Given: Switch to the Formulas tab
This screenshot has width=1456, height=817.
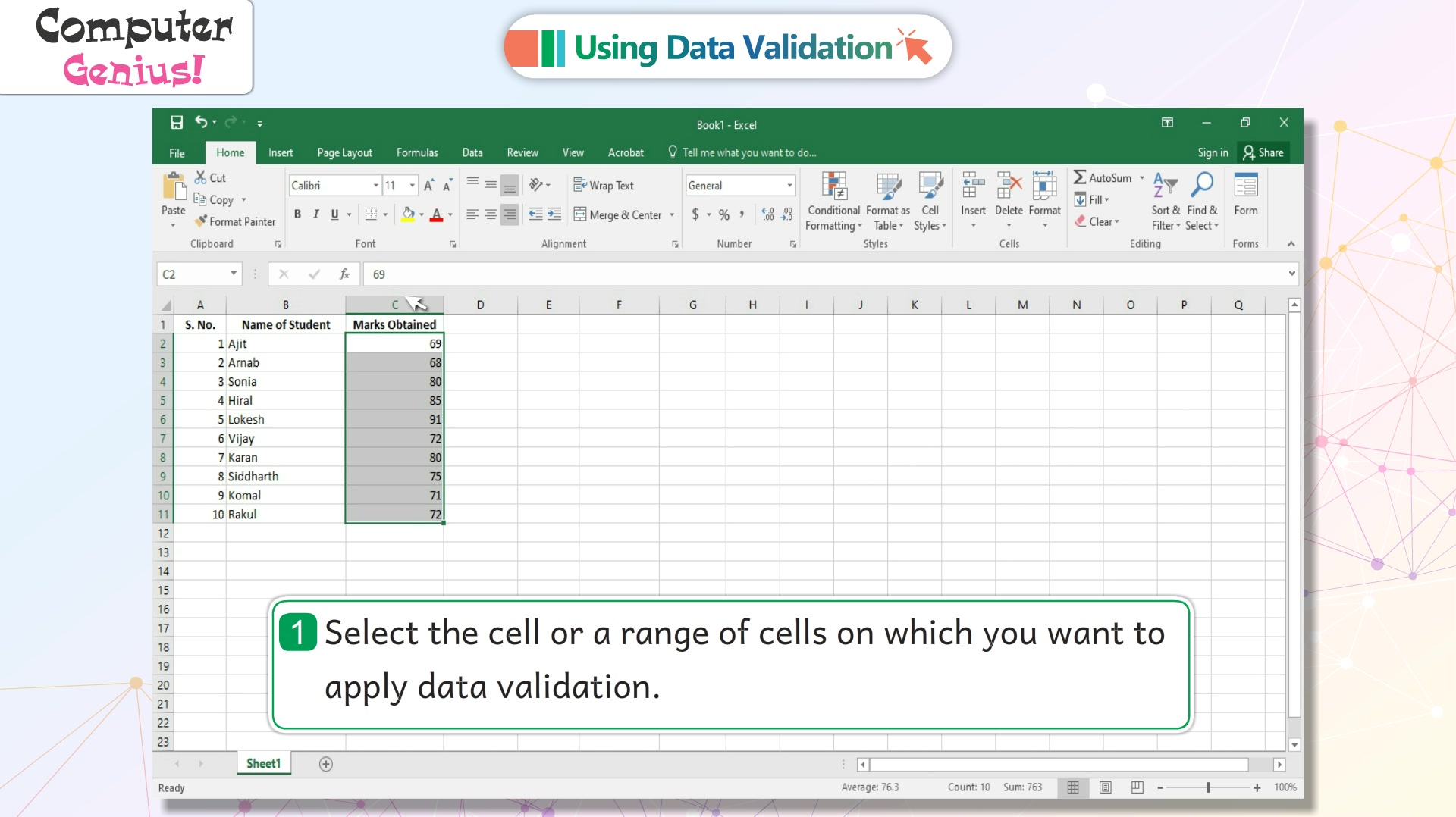Looking at the screenshot, I should (x=417, y=152).
